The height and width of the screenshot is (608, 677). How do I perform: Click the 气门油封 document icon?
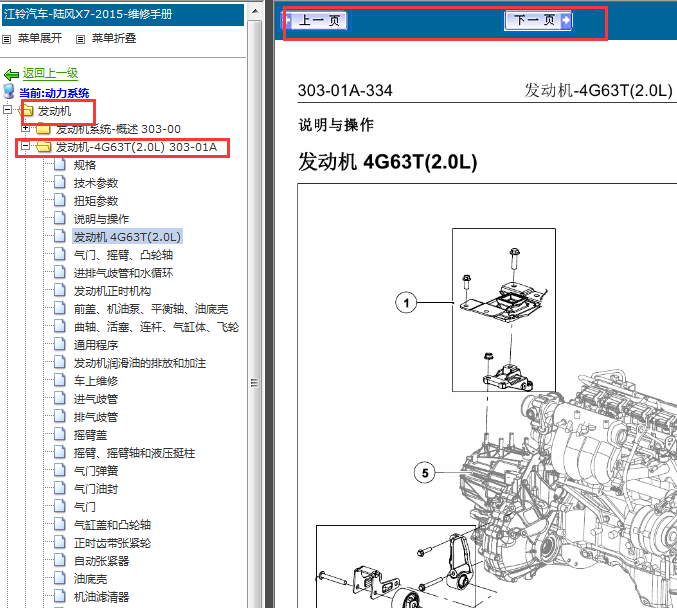[x=60, y=488]
